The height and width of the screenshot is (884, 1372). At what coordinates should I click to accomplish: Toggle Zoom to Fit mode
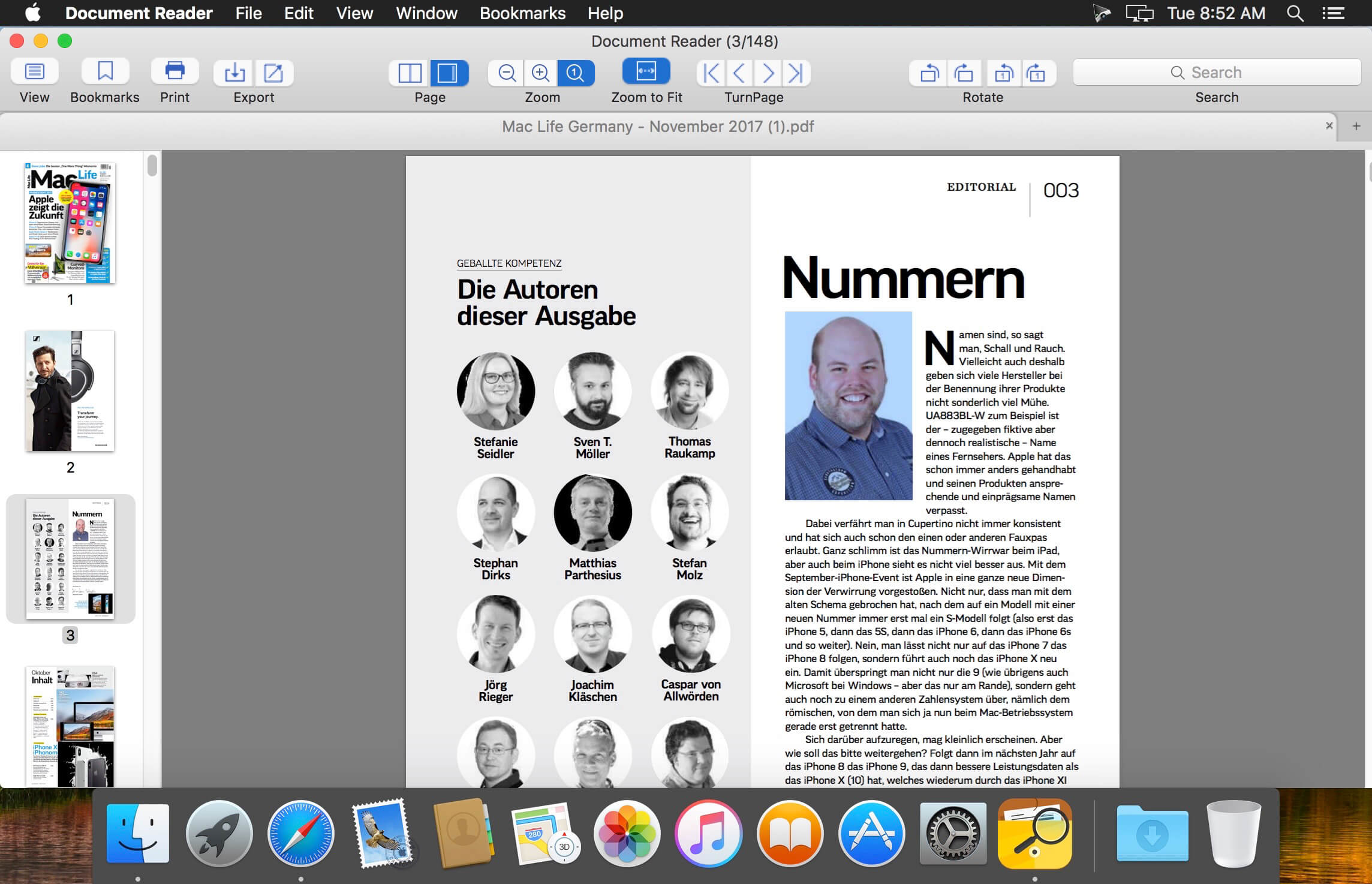tap(646, 72)
